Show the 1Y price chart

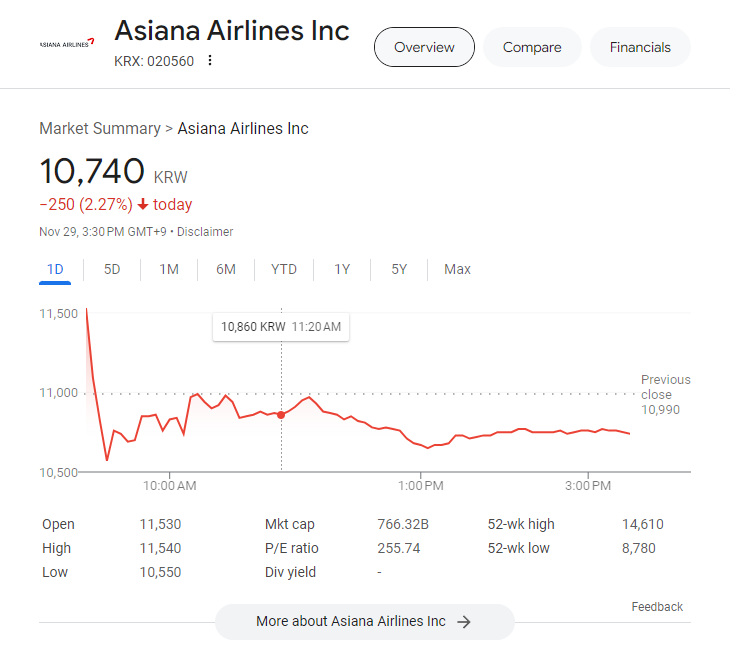pyautogui.click(x=342, y=269)
